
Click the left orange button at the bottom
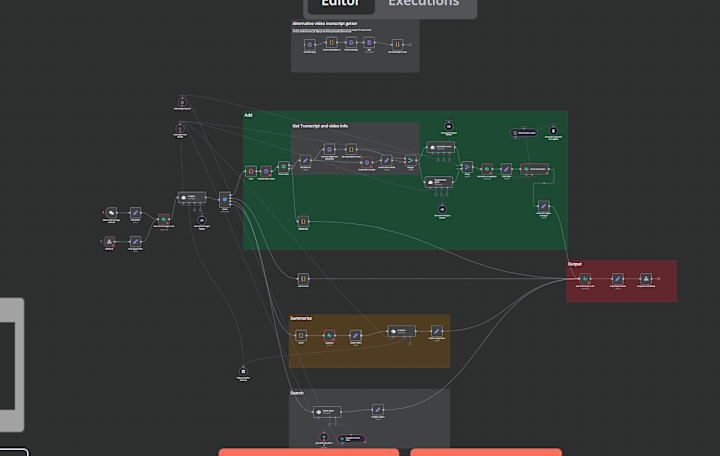tap(309, 452)
